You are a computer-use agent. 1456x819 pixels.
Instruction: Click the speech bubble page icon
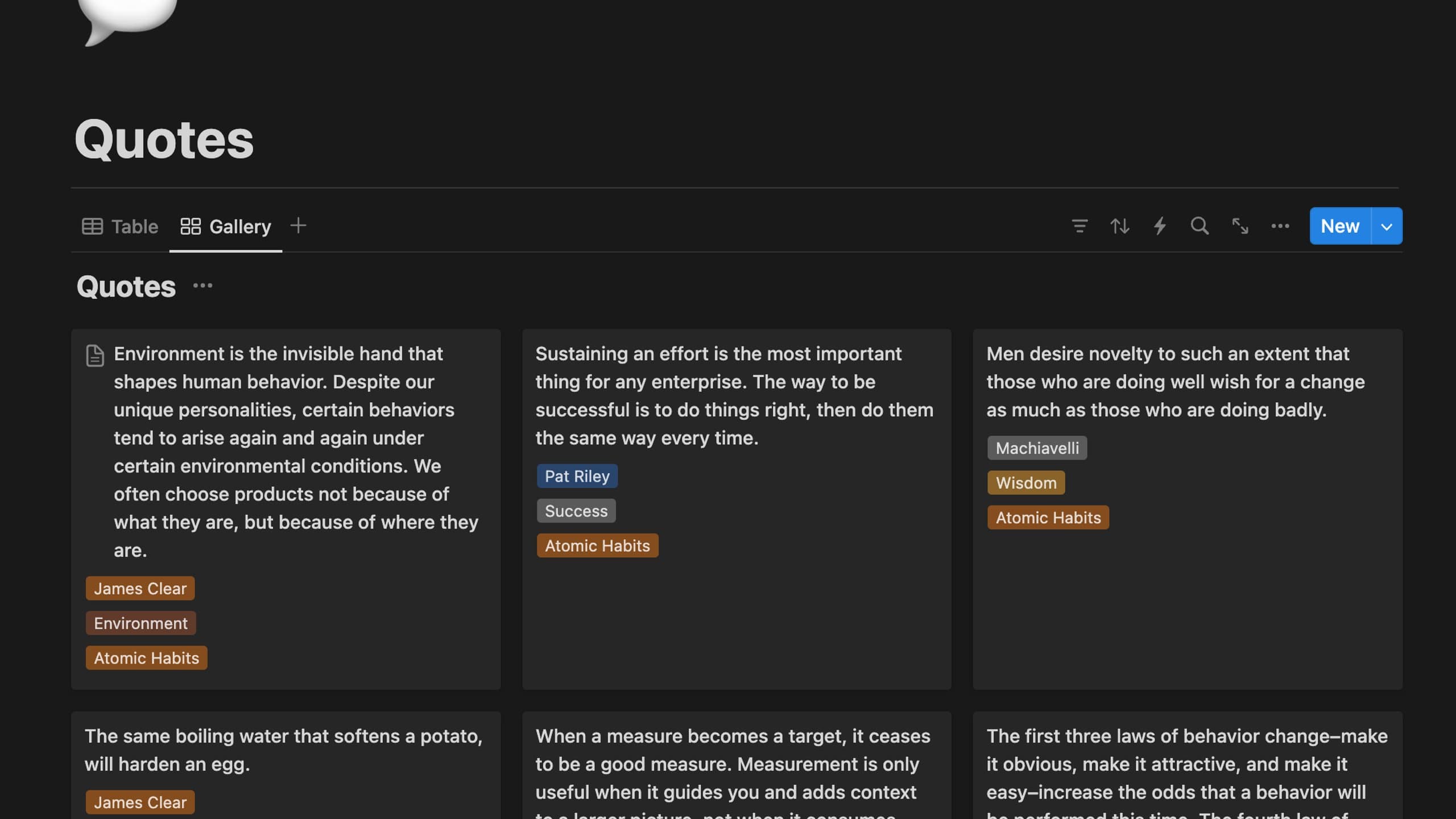point(126,22)
